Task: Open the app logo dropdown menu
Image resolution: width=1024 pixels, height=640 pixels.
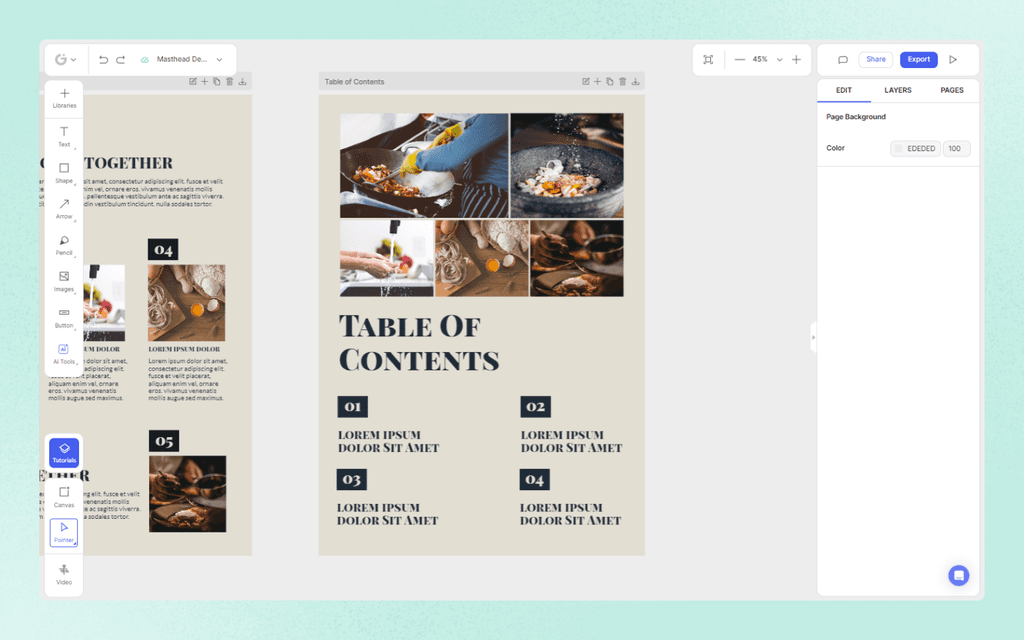Action: [66, 59]
